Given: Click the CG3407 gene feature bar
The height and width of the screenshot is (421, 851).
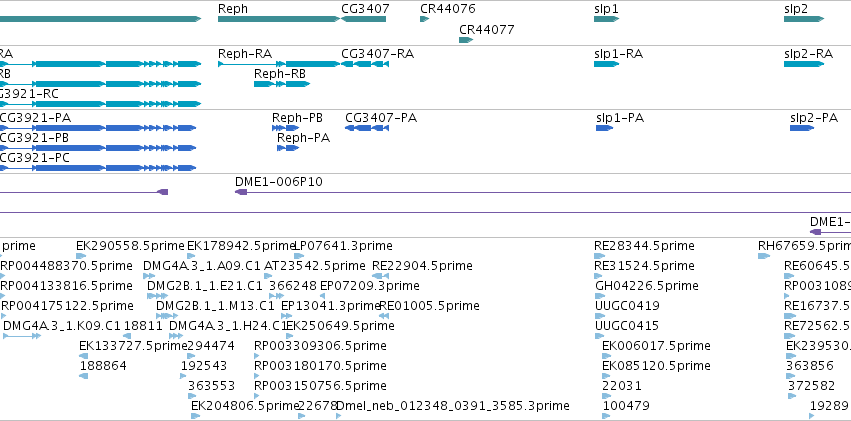Looking at the screenshot, I should [364, 19].
